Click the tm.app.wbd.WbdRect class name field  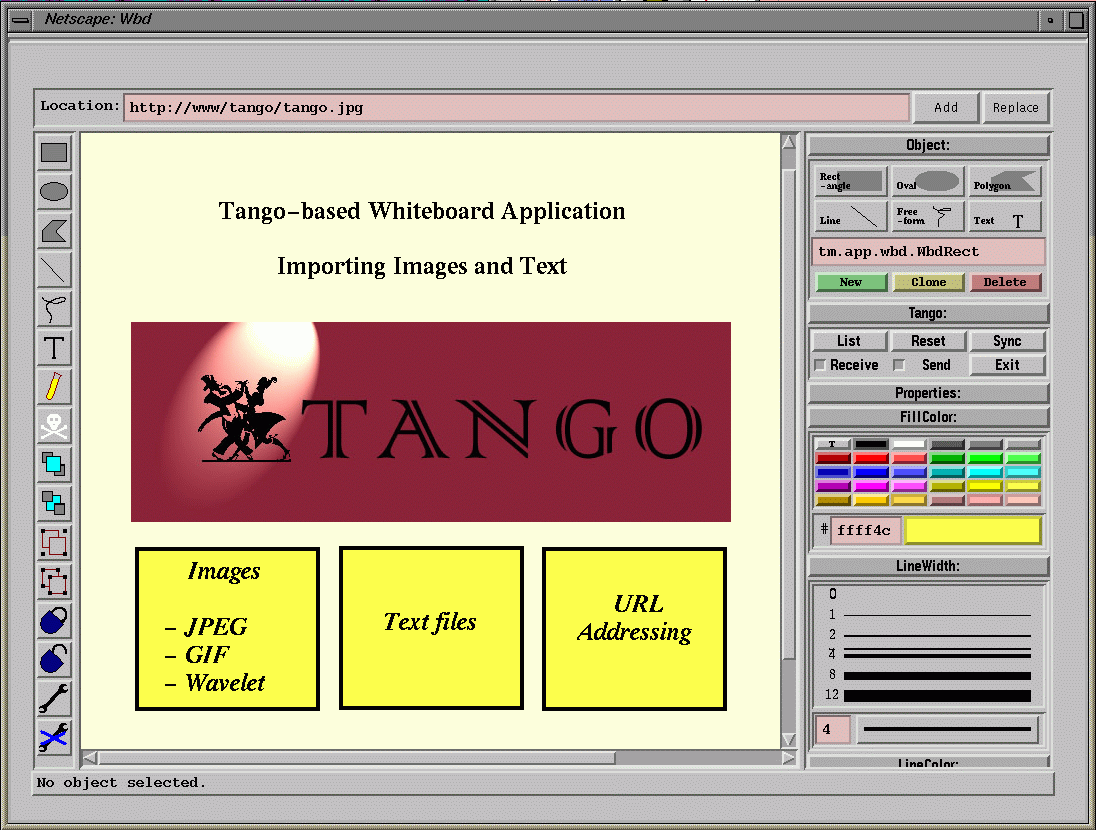928,252
